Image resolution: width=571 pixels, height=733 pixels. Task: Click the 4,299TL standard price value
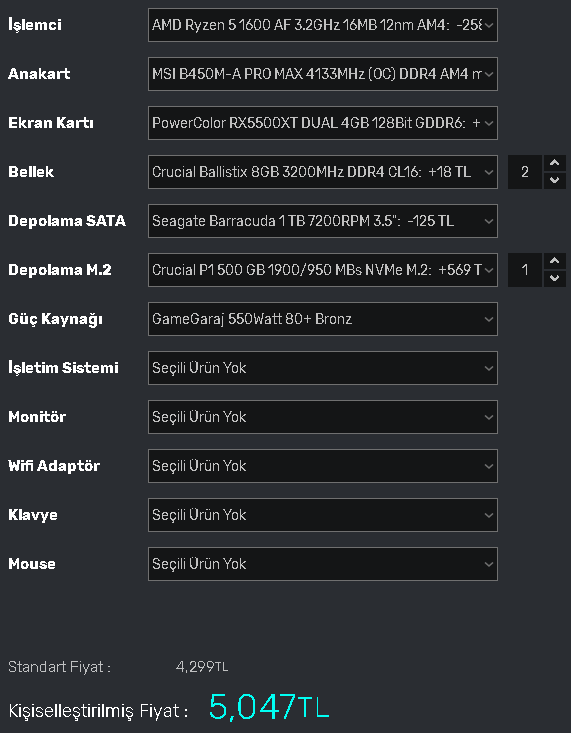click(202, 667)
